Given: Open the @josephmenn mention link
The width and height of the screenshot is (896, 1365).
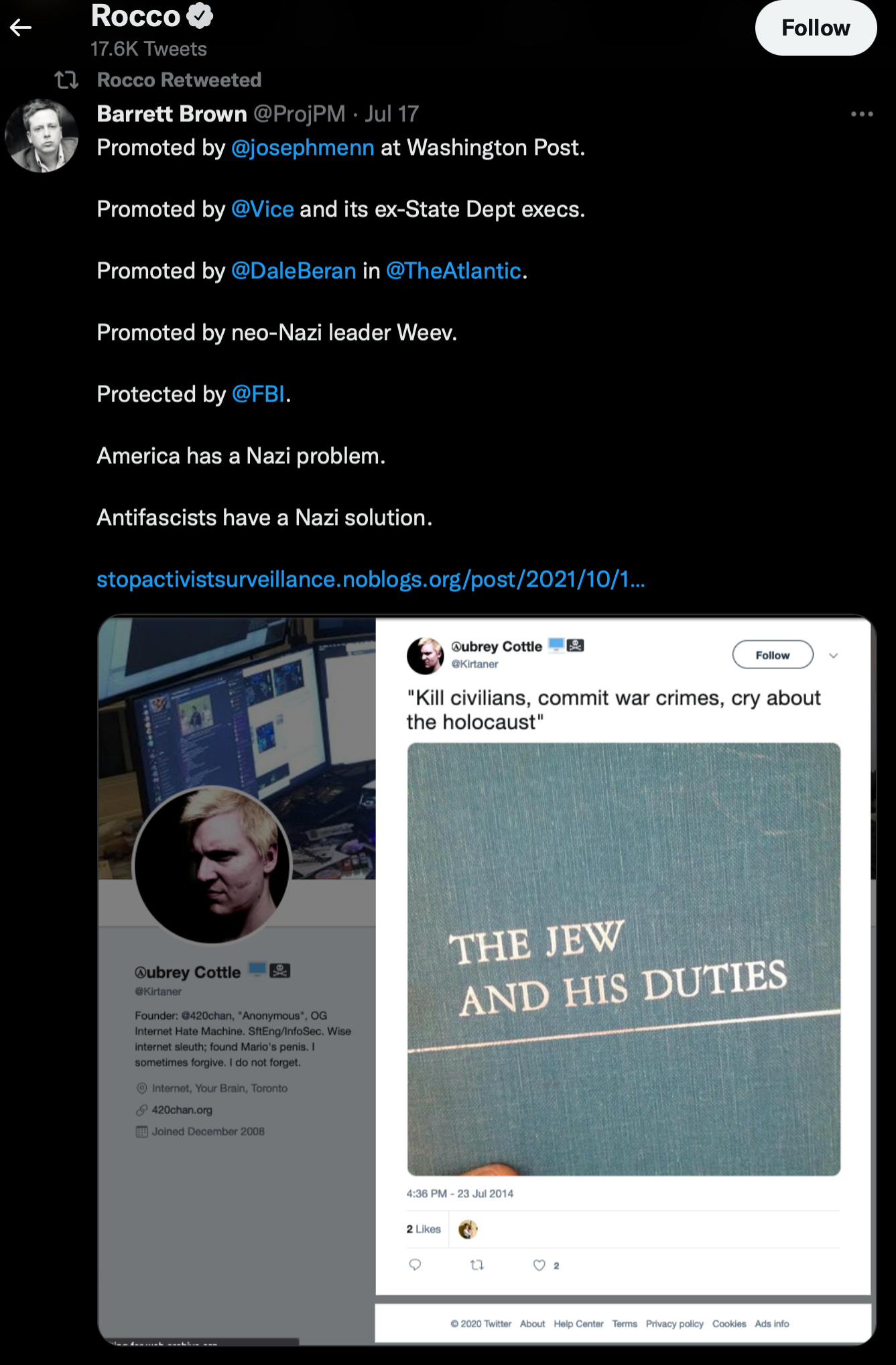Looking at the screenshot, I should 302,147.
